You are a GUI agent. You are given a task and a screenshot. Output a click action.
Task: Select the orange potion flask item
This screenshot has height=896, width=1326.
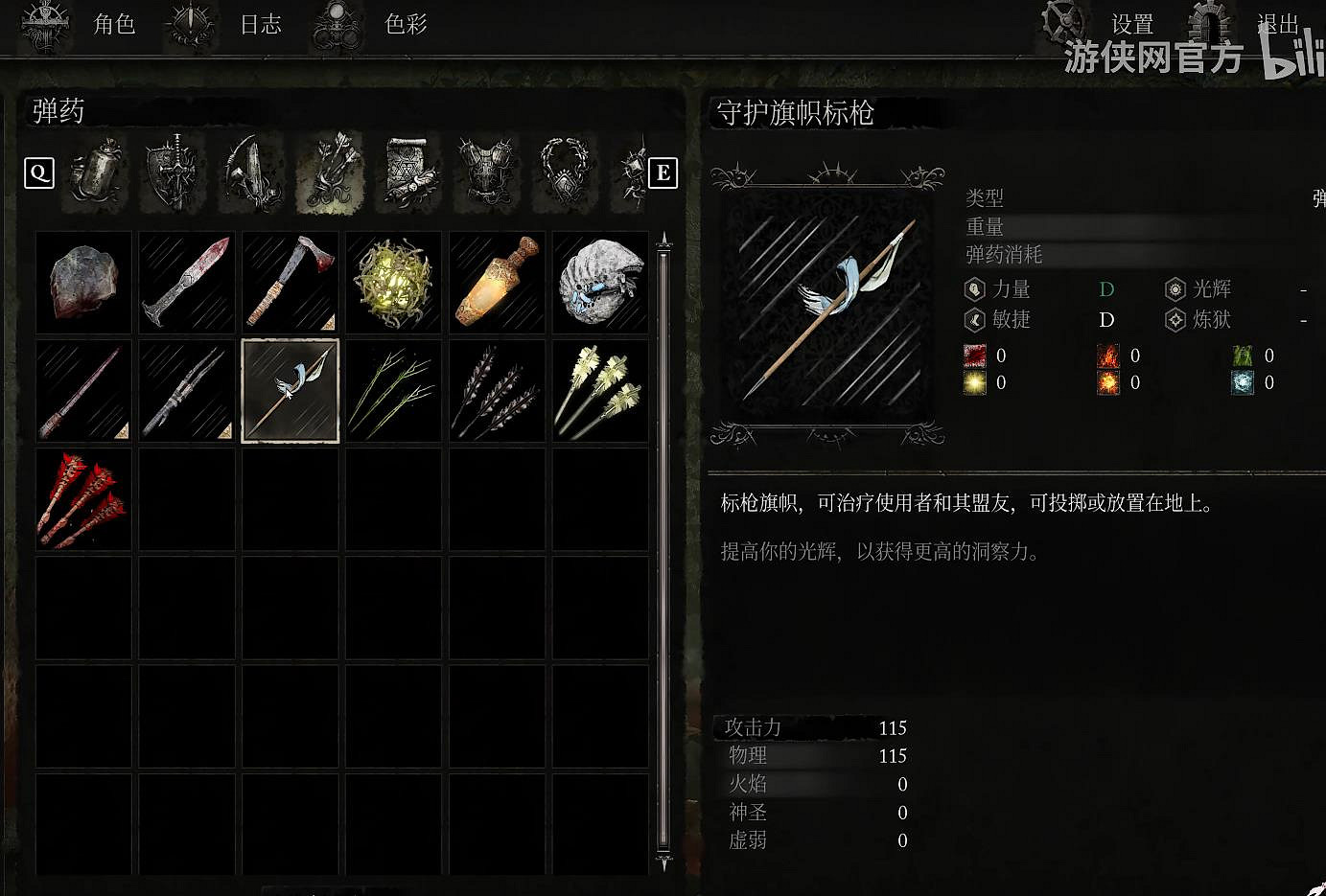point(498,283)
